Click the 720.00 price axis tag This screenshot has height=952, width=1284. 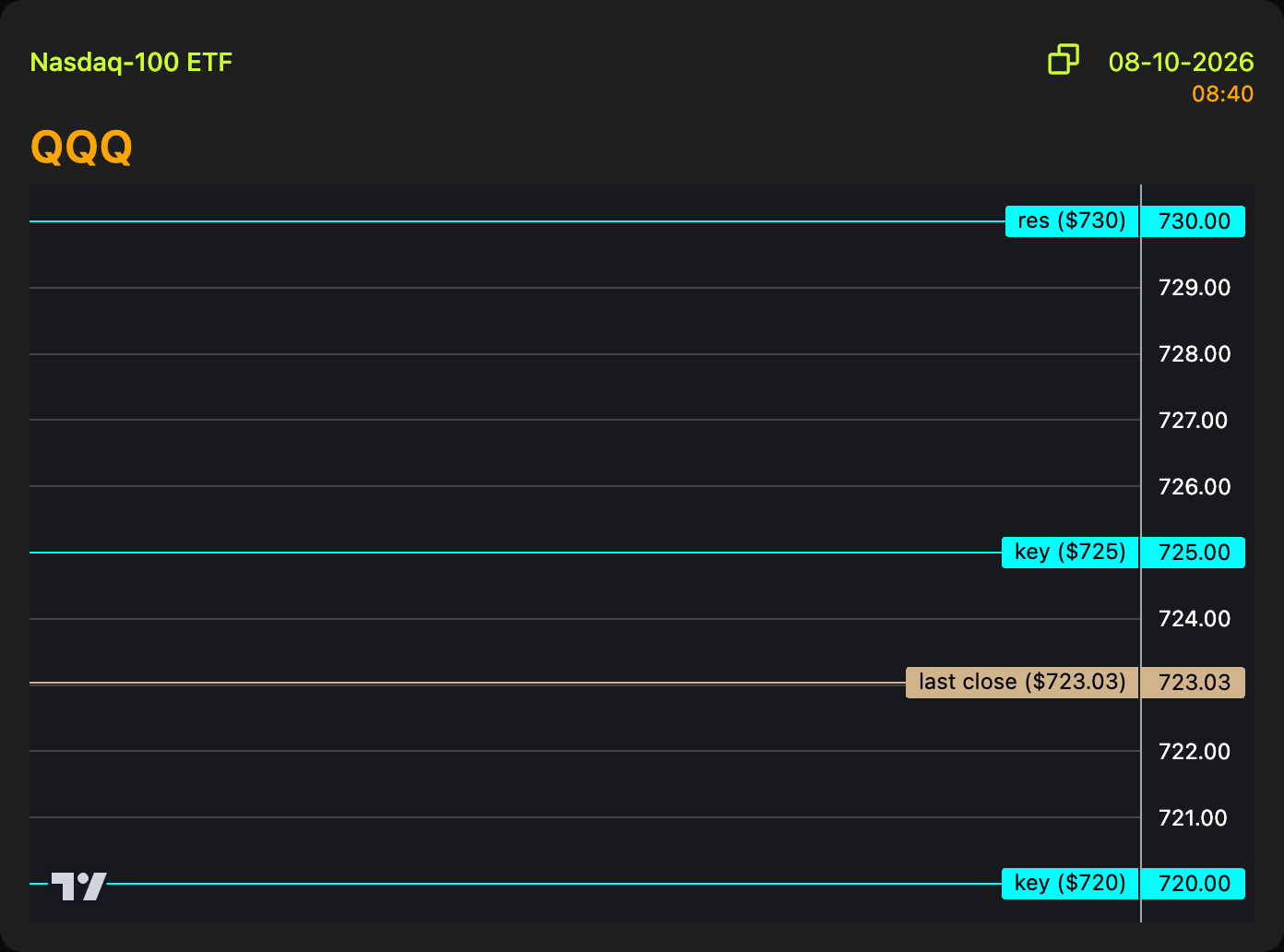tap(1194, 884)
